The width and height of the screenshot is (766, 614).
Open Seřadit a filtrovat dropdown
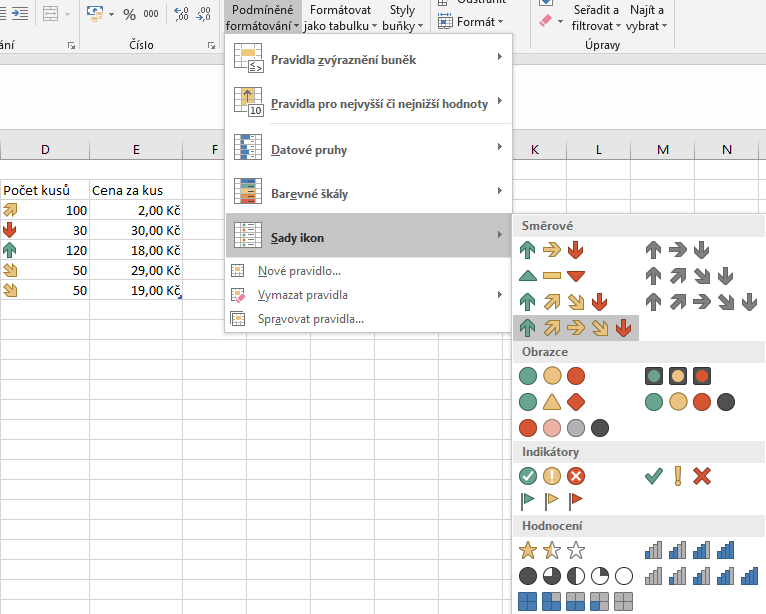pyautogui.click(x=596, y=17)
